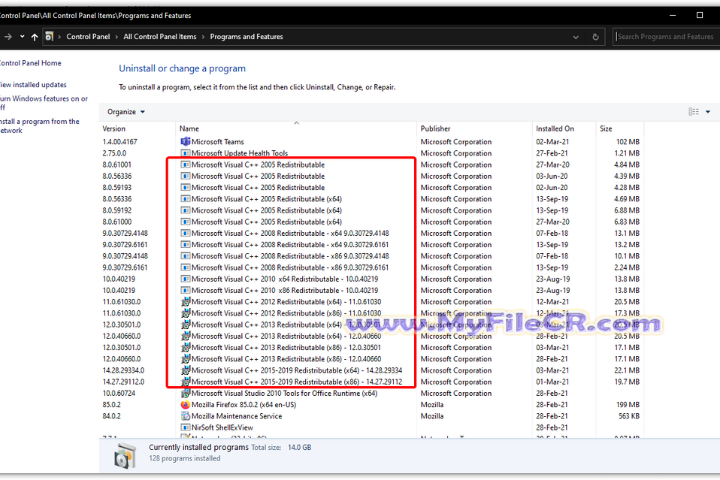Image resolution: width=720 pixels, height=480 pixels.
Task: Select Visual Studio 2010 Tools for Office Runtime (x64)
Action: tap(284, 393)
